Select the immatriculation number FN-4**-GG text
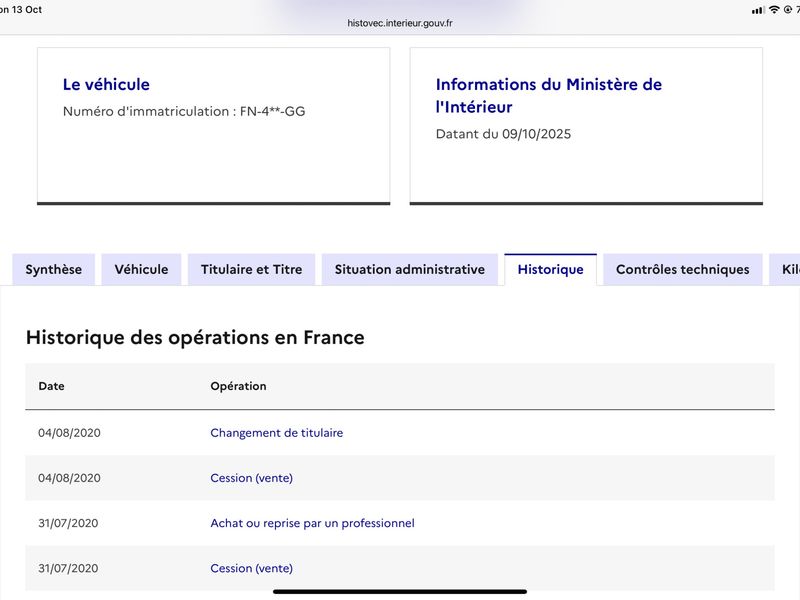The height and width of the screenshot is (600, 800). (272, 111)
